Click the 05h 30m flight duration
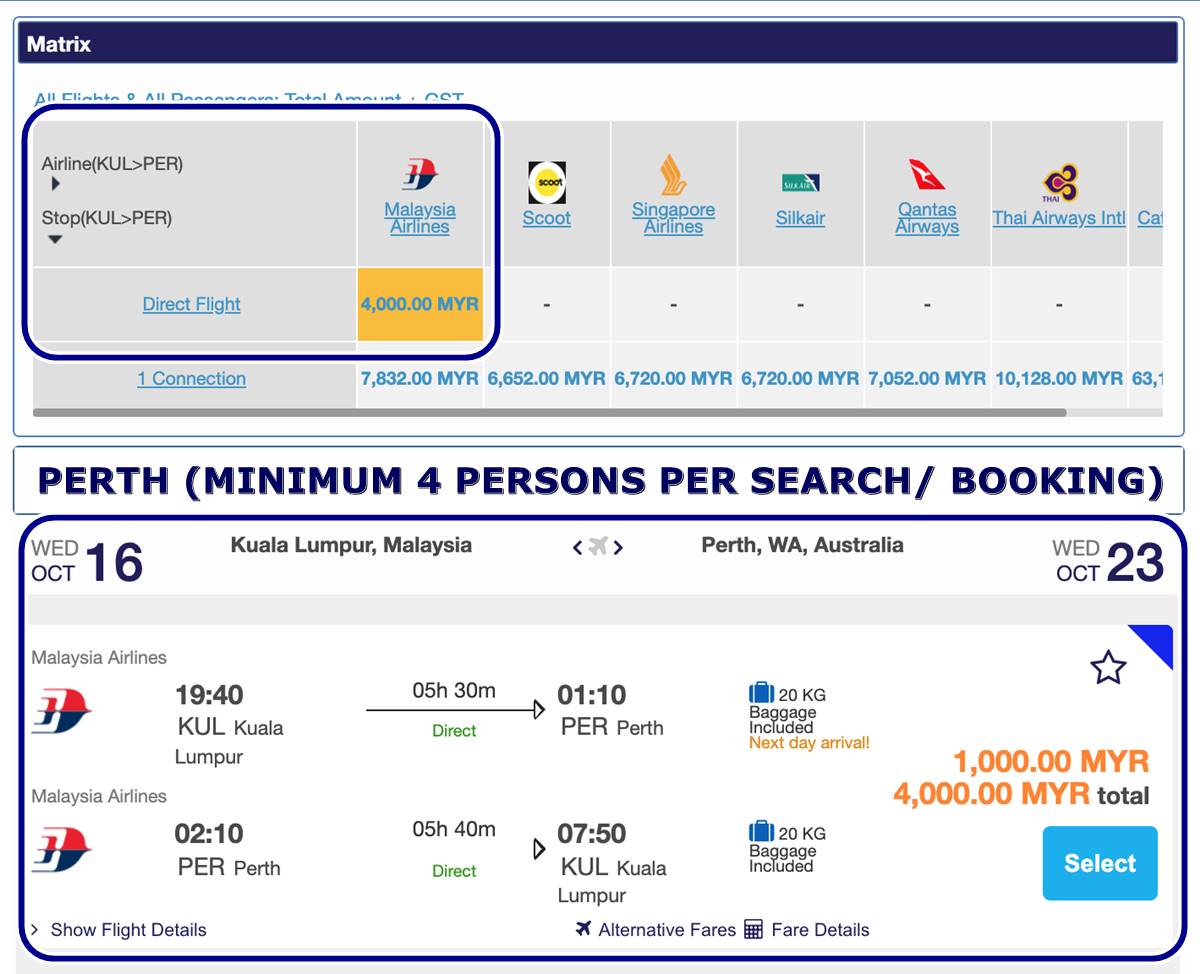 [454, 690]
